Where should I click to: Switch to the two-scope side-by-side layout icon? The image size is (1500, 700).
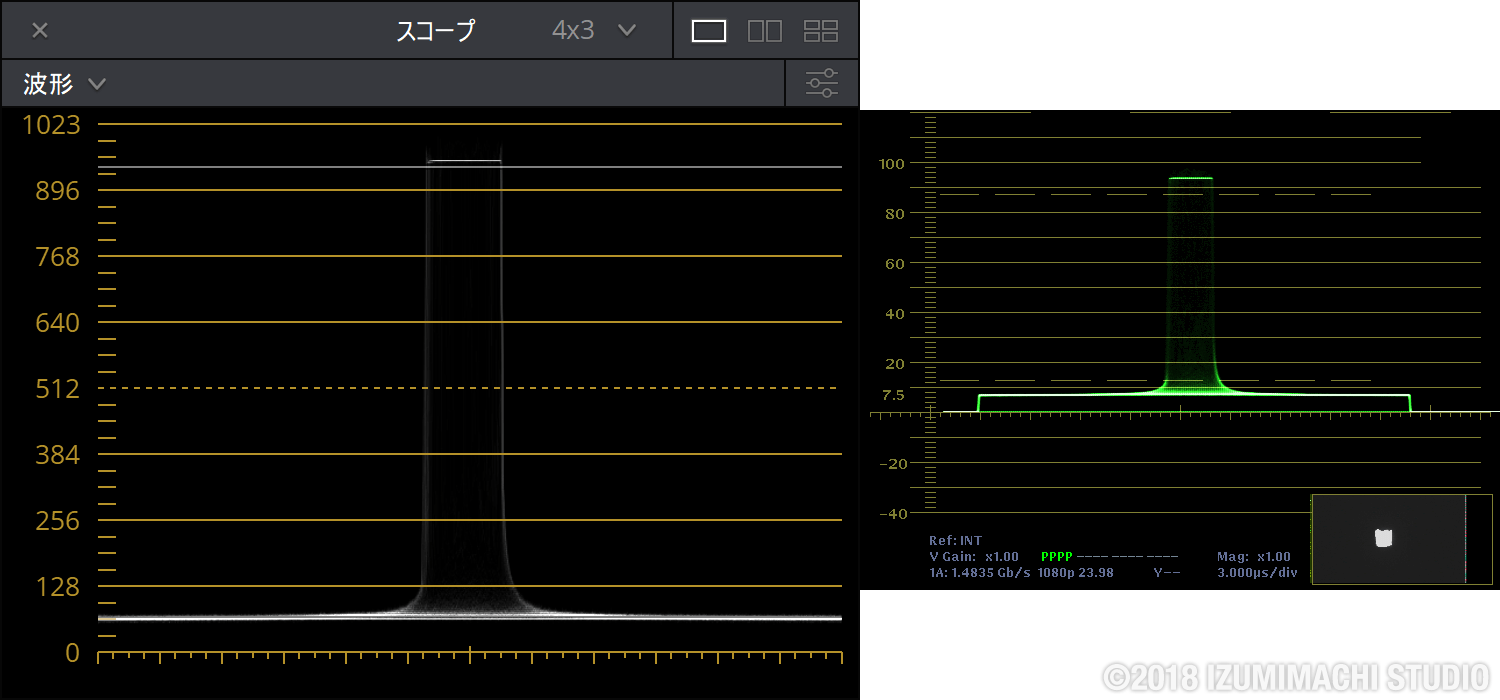[x=765, y=31]
